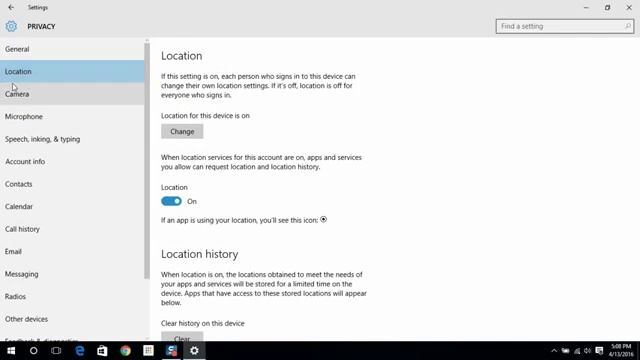The height and width of the screenshot is (360, 640).
Task: Open Messaging privacy settings
Action: (x=72, y=274)
